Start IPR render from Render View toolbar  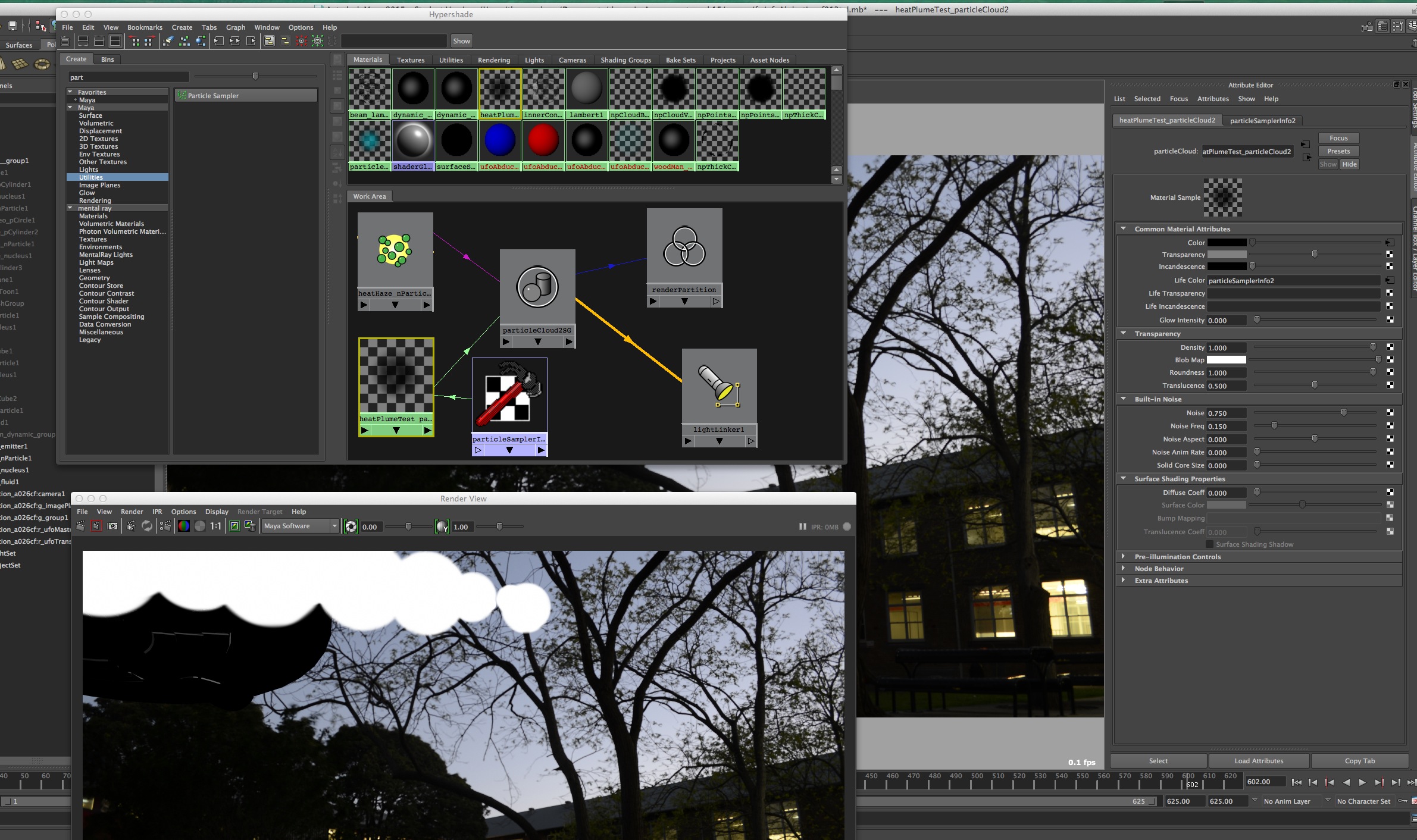tap(131, 526)
